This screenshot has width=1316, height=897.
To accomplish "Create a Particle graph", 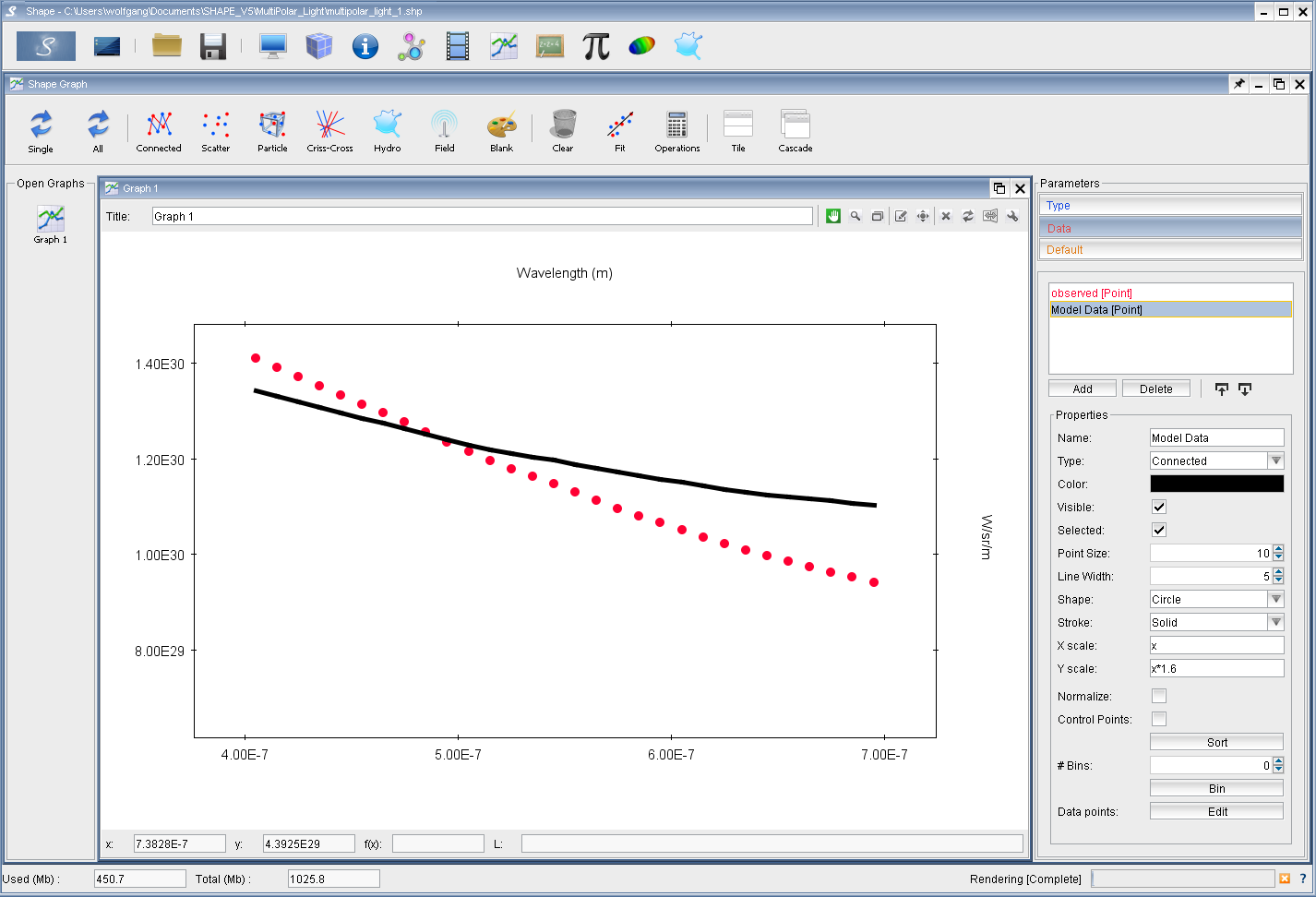I will tap(272, 131).
